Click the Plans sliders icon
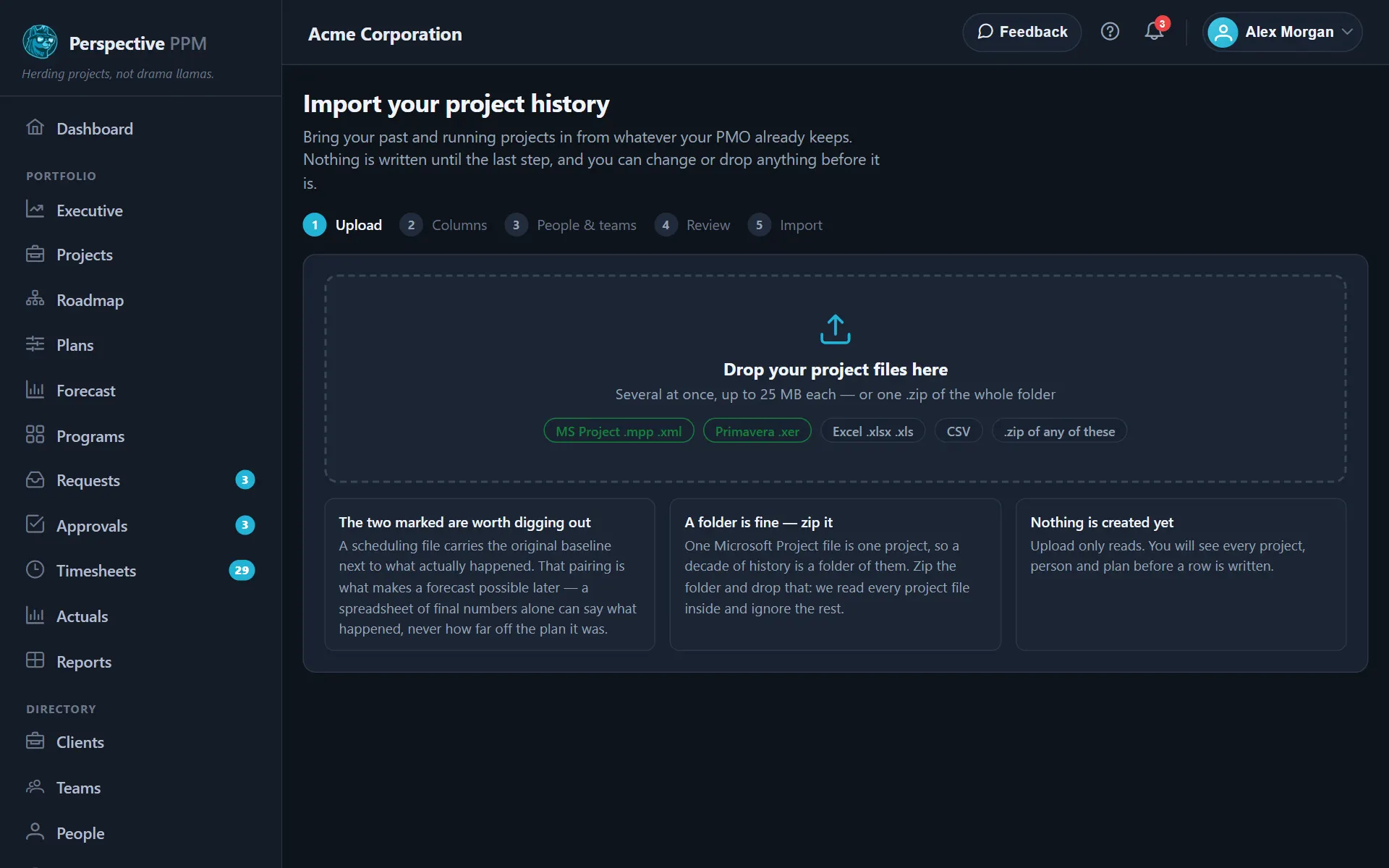The height and width of the screenshot is (868, 1389). pos(35,344)
